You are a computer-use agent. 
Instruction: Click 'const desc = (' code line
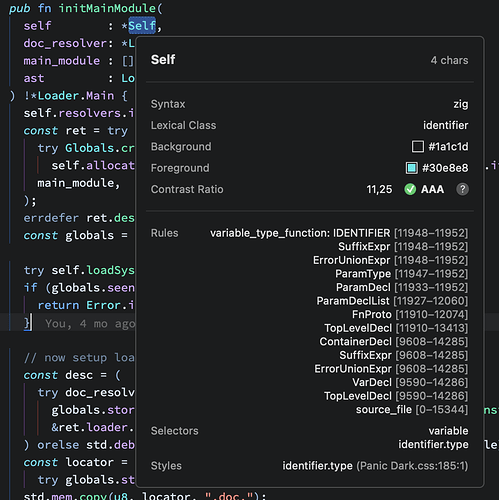pos(72,375)
